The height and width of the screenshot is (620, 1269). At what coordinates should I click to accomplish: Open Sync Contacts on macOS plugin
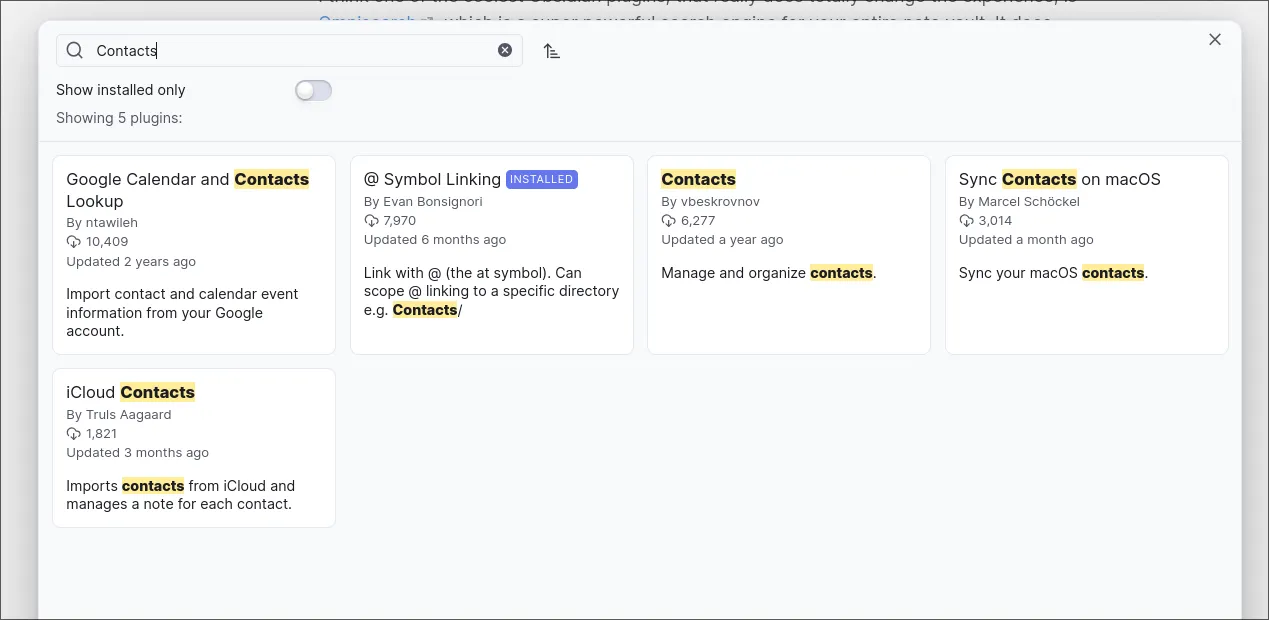pos(1086,254)
